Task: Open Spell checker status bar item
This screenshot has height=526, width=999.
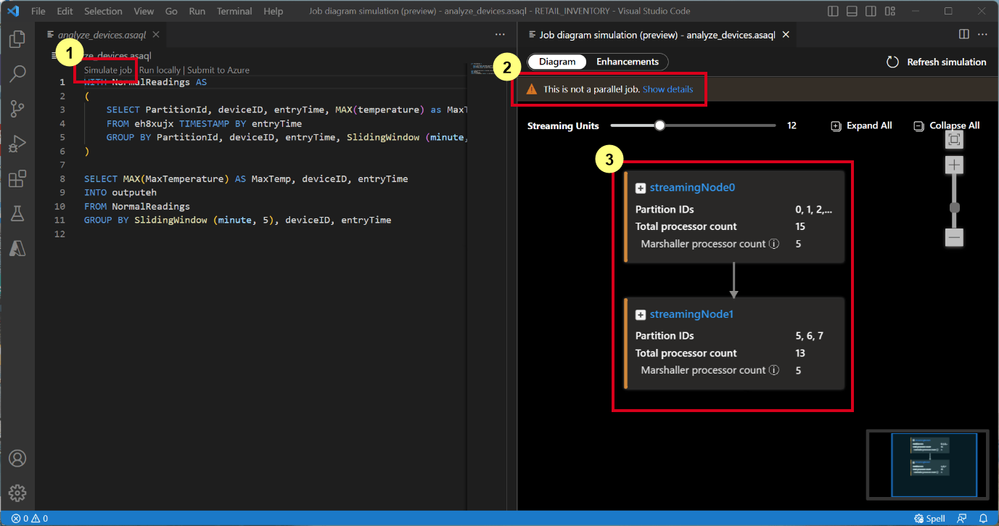Action: click(x=930, y=518)
